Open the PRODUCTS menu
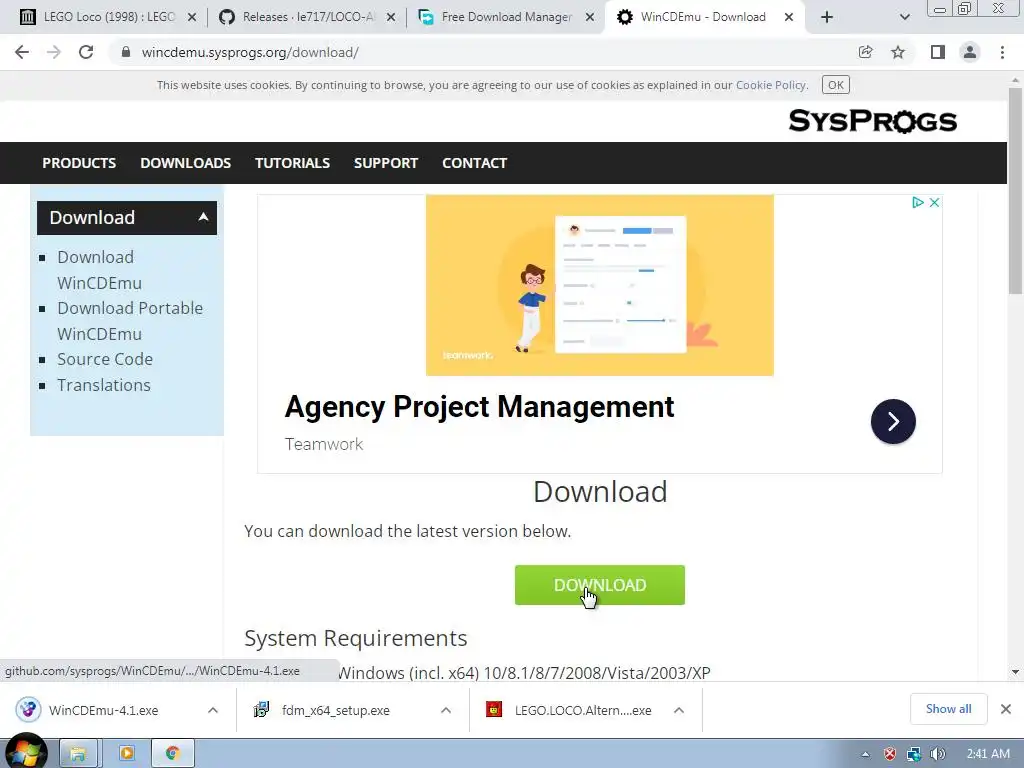This screenshot has height=768, width=1024. point(79,163)
